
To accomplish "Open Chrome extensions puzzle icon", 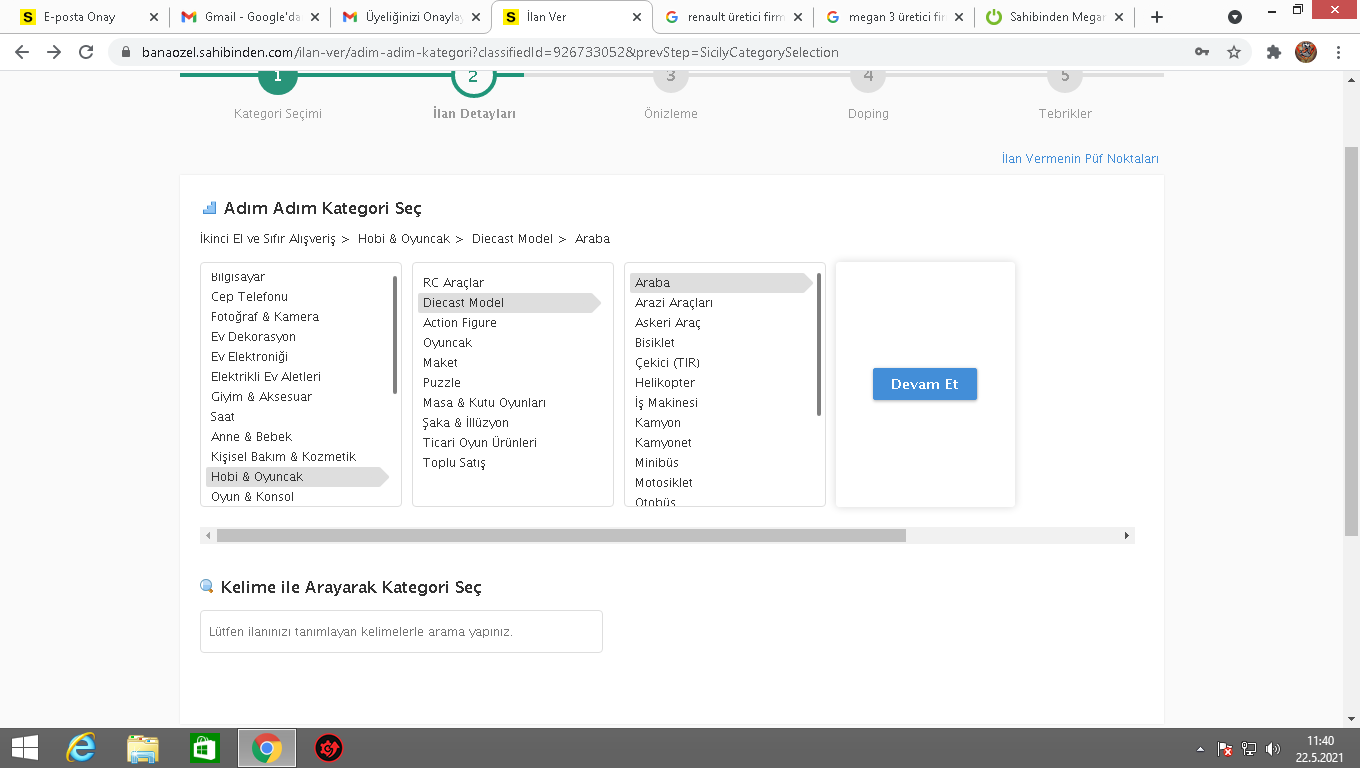I will tap(1273, 52).
